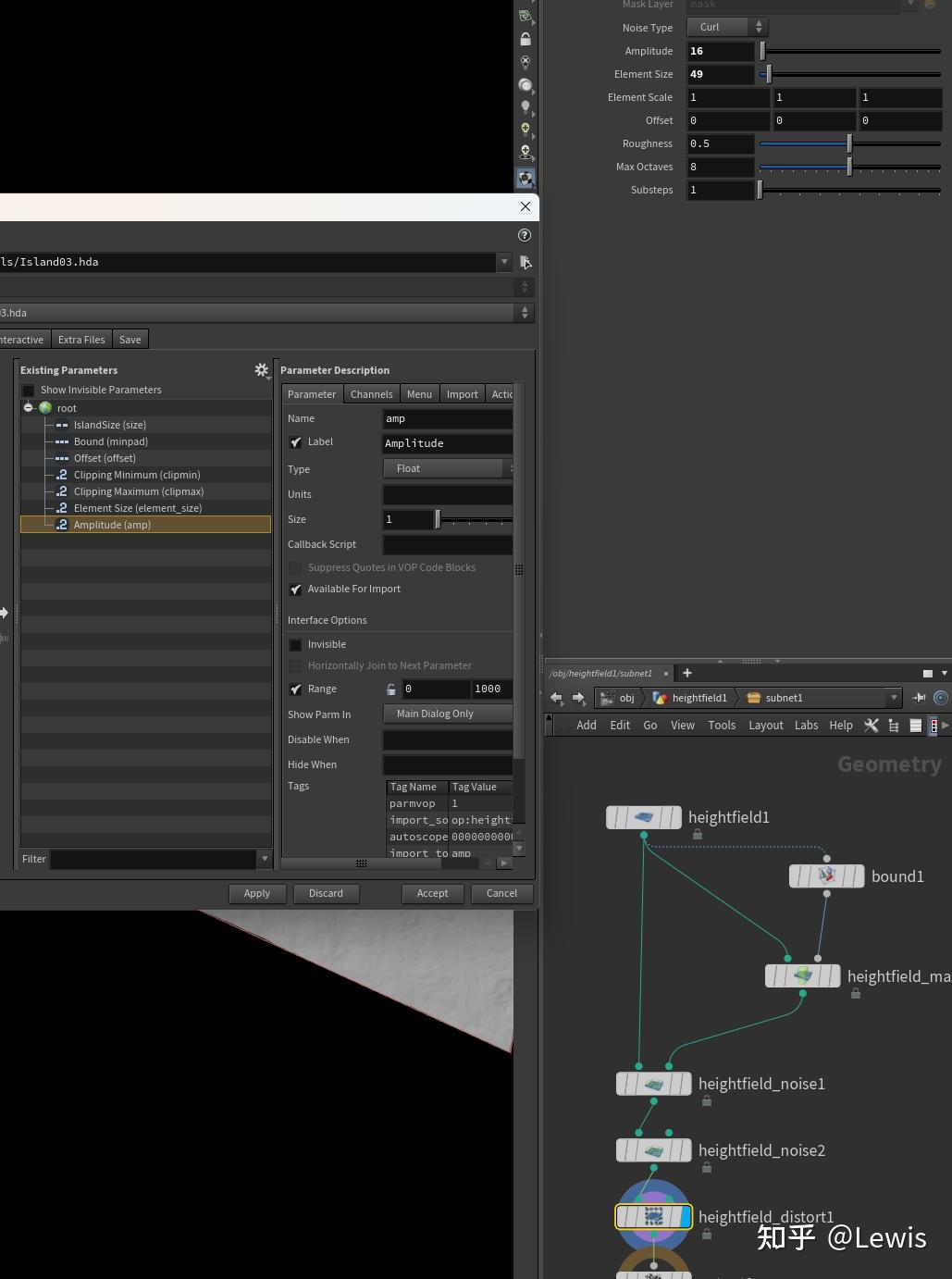Open network editor display options icon
Screen dimensions: 952x1279
click(914, 725)
